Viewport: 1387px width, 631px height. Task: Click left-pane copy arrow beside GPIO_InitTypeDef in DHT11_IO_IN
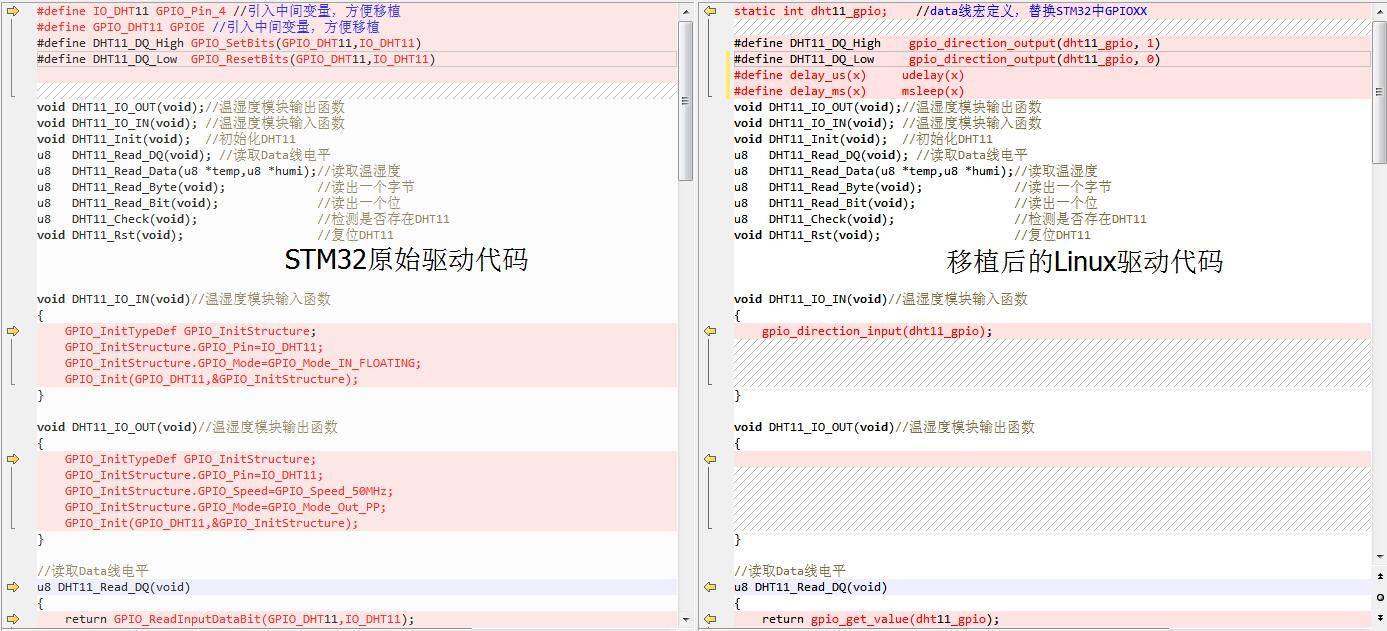pyautogui.click(x=13, y=331)
